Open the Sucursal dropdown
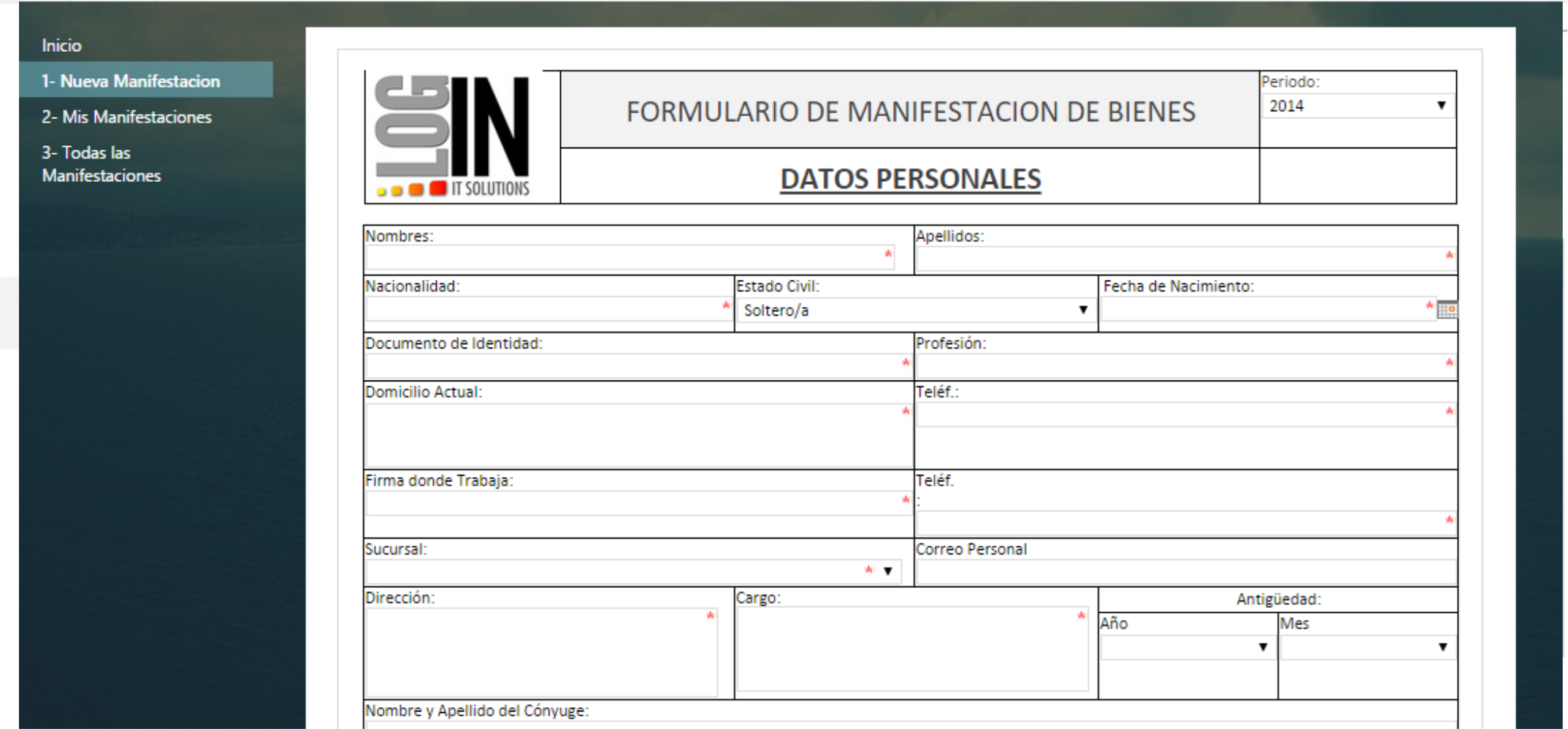Screen dimensions: 1568x729 [633, 571]
